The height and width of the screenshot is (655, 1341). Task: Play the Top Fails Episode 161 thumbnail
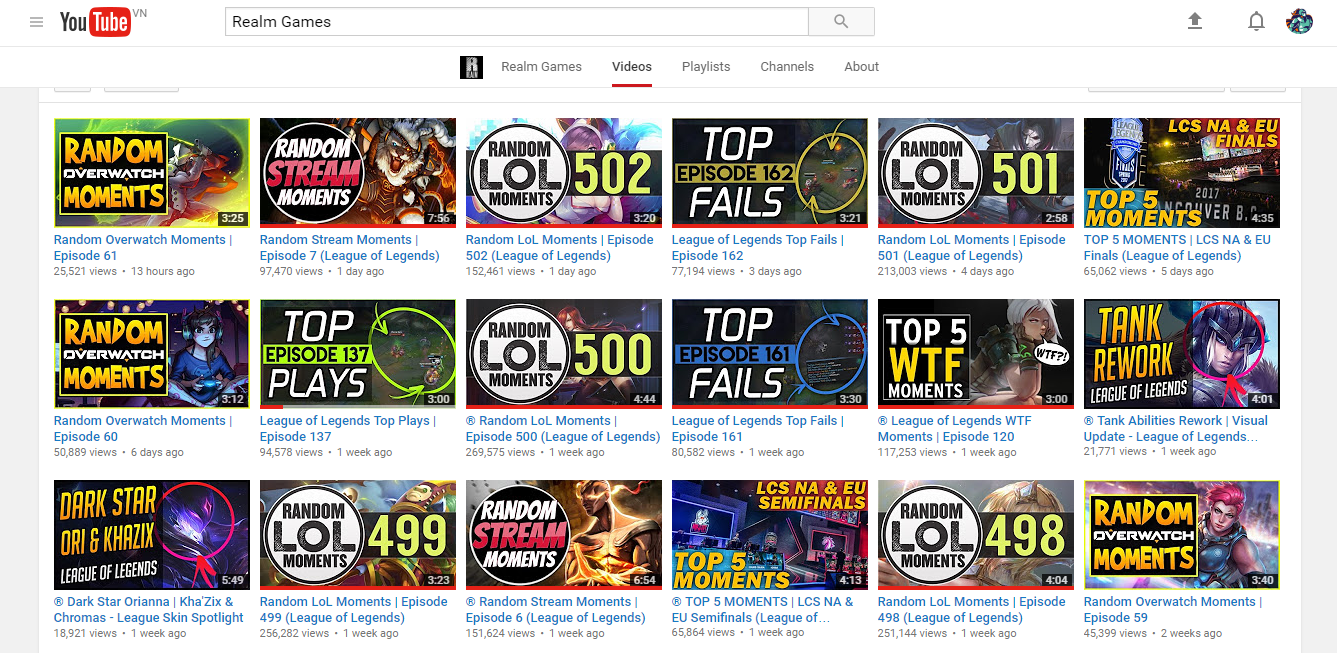click(x=770, y=354)
